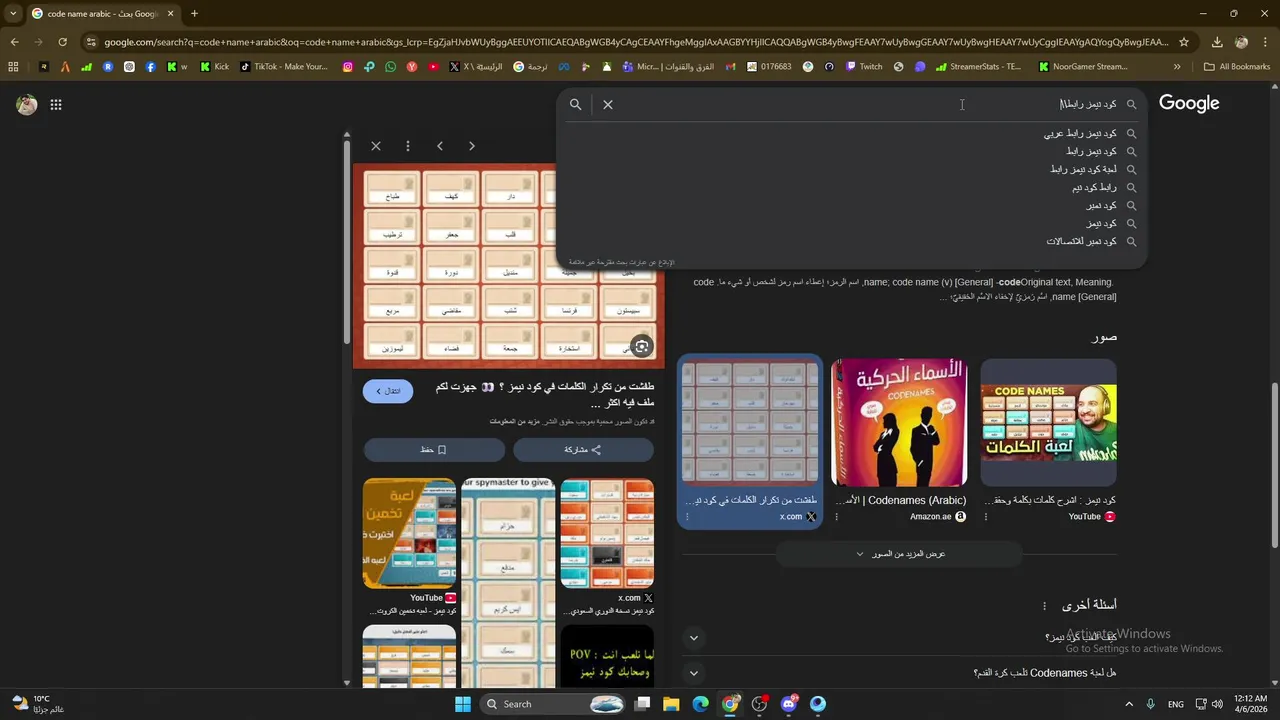Image resolution: width=1280 pixels, height=720 pixels.
Task: Open Chrome downloads icon
Action: click(1217, 42)
